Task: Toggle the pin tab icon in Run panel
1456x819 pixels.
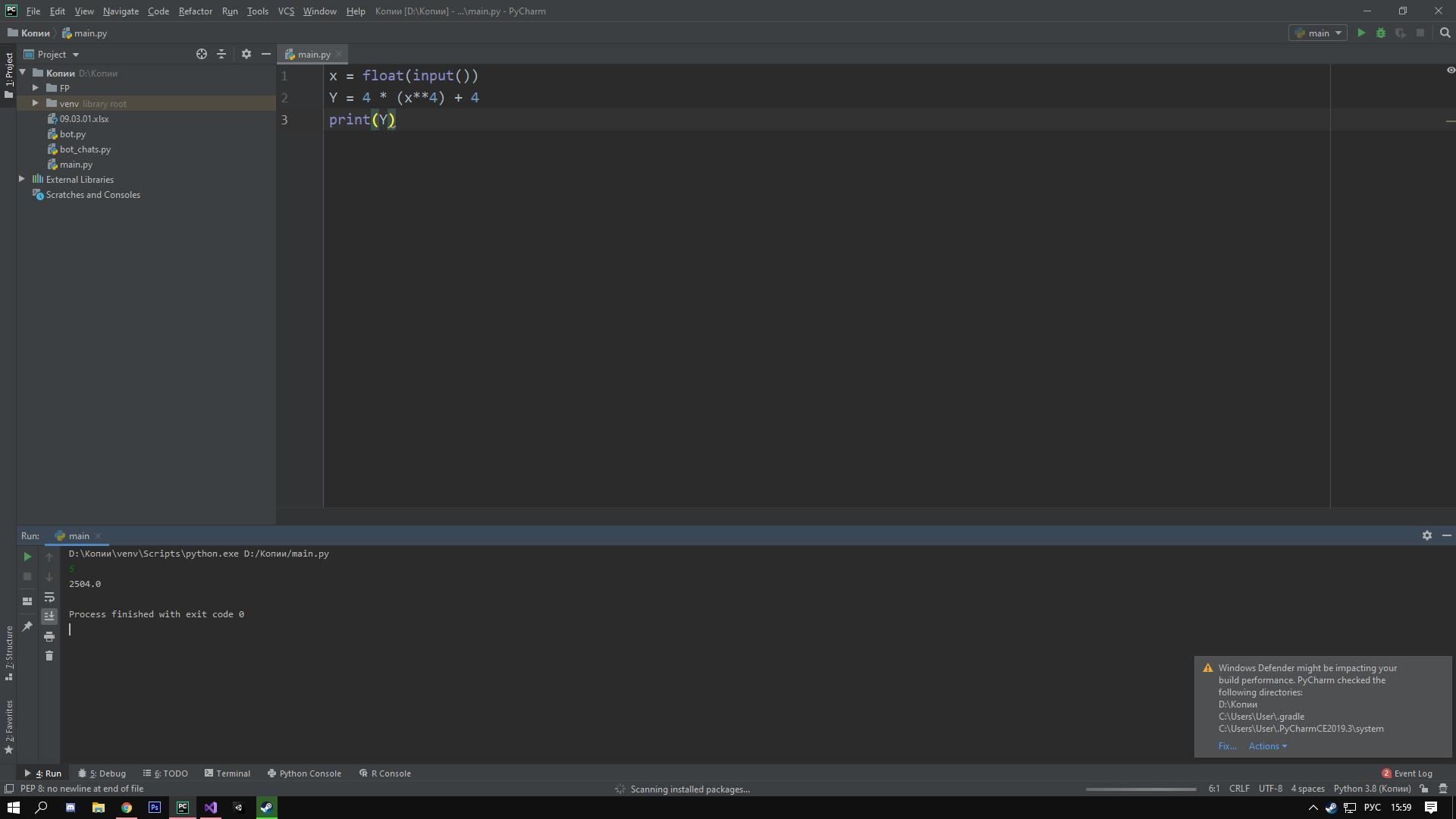Action: pyautogui.click(x=27, y=626)
